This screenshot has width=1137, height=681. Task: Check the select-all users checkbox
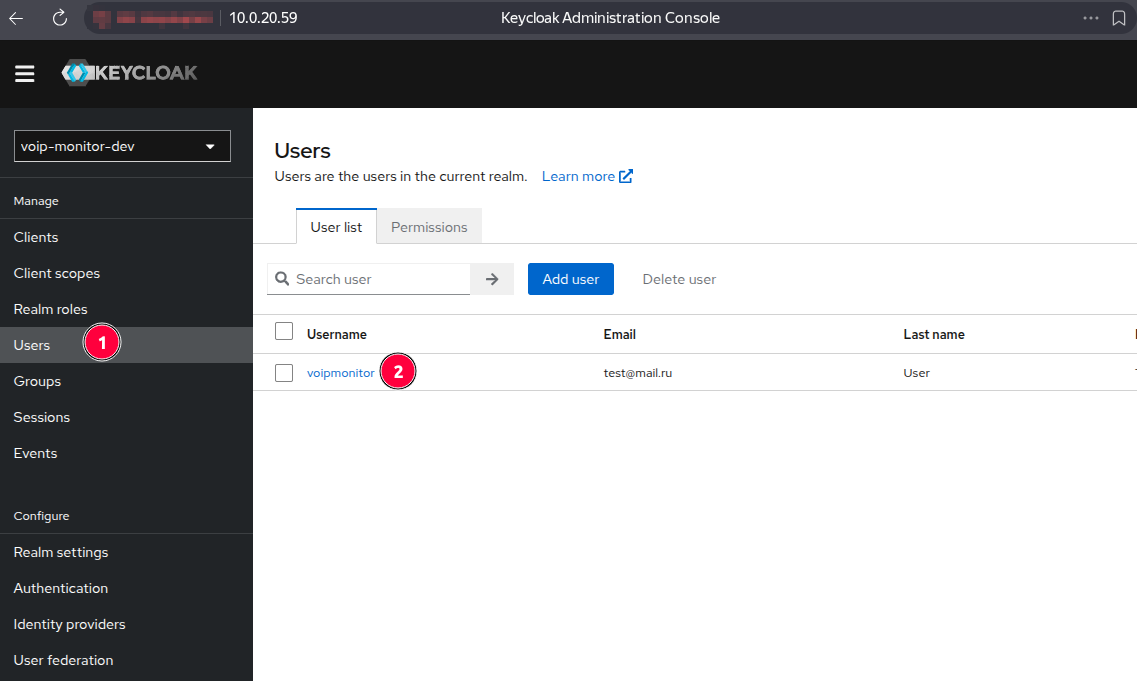pyautogui.click(x=284, y=331)
